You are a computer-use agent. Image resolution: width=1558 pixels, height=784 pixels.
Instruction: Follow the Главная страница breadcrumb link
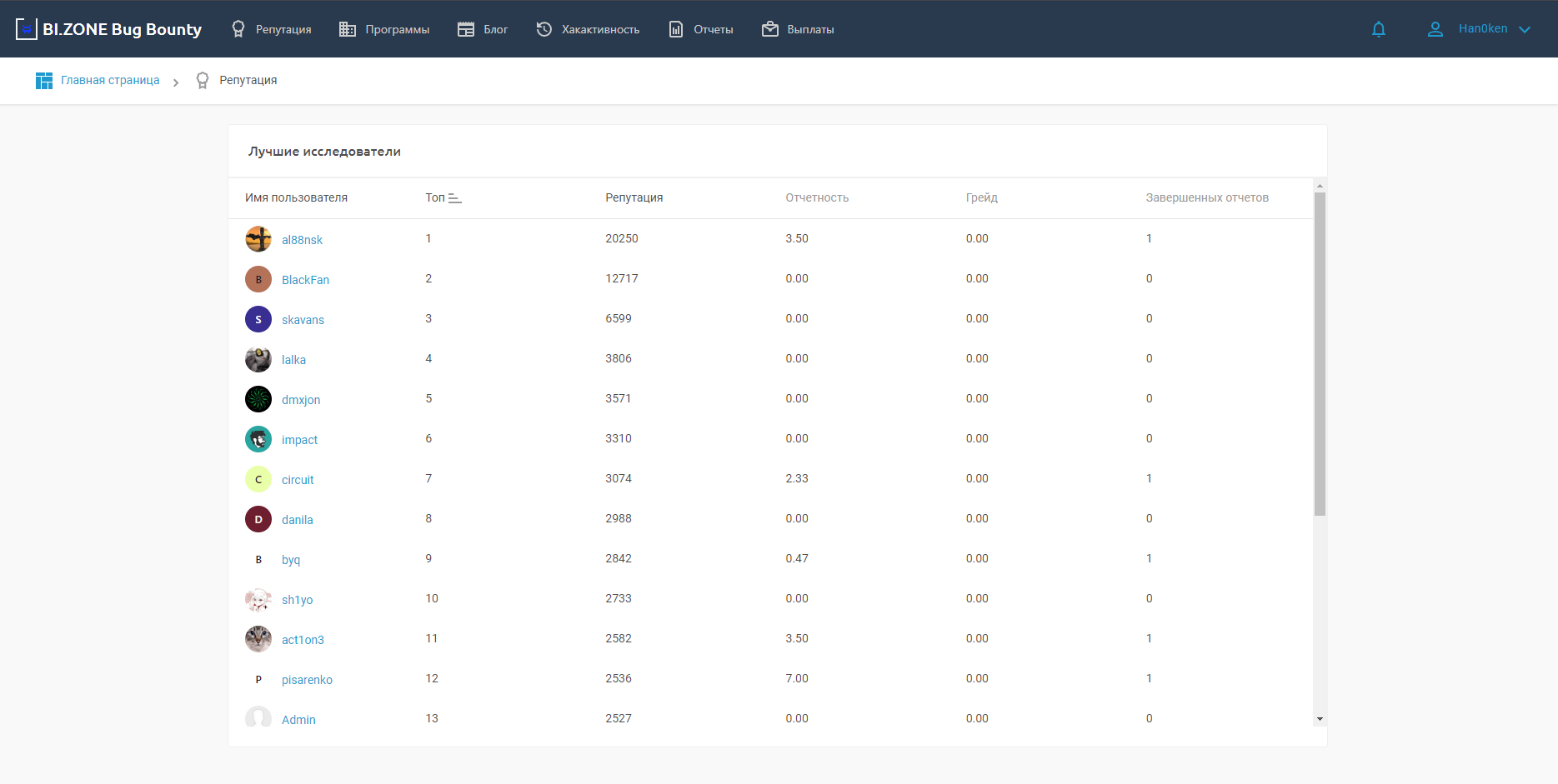(x=110, y=81)
